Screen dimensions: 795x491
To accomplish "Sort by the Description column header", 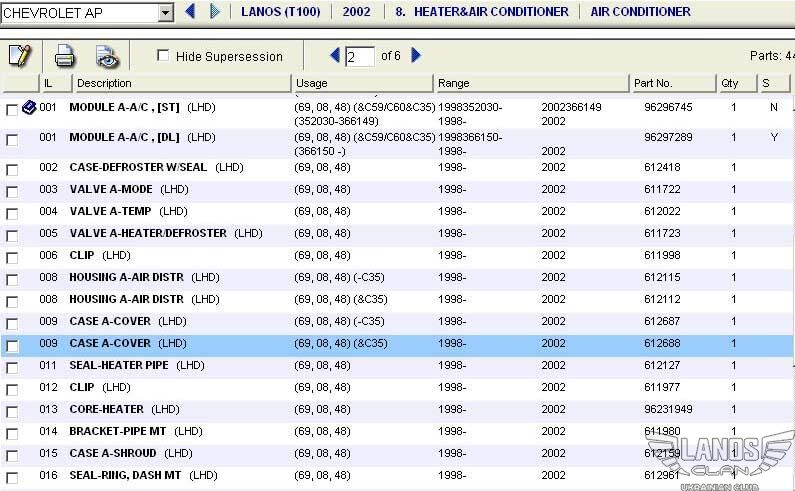I will point(104,83).
